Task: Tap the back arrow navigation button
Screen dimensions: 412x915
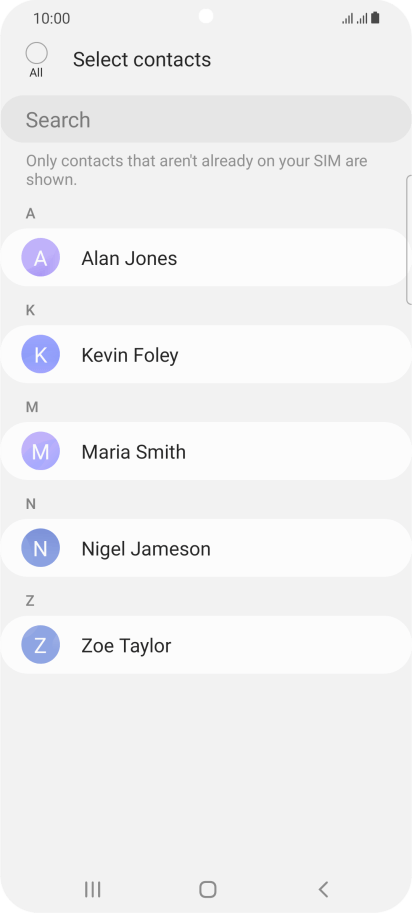Action: pos(323,889)
